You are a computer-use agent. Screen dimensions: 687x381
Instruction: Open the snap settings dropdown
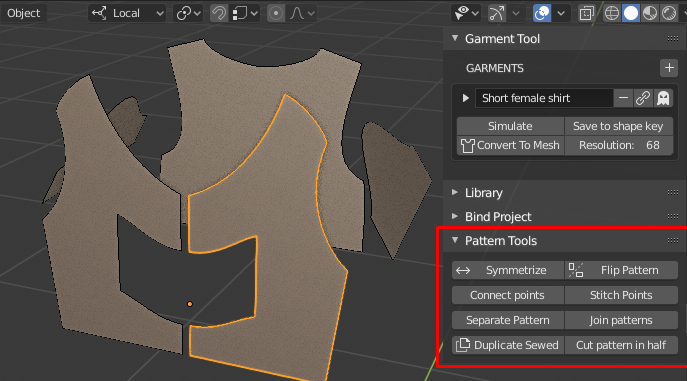tap(245, 13)
